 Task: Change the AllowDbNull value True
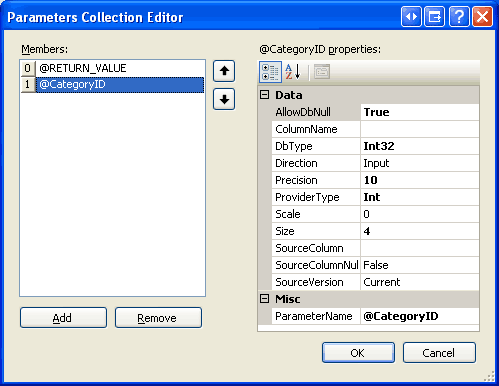420,112
